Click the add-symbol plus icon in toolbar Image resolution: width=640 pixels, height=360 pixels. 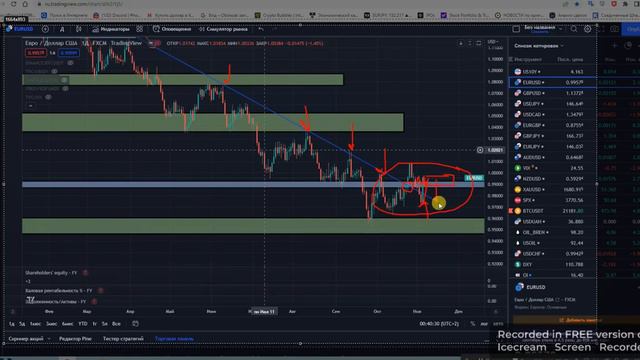pyautogui.click(x=45, y=29)
